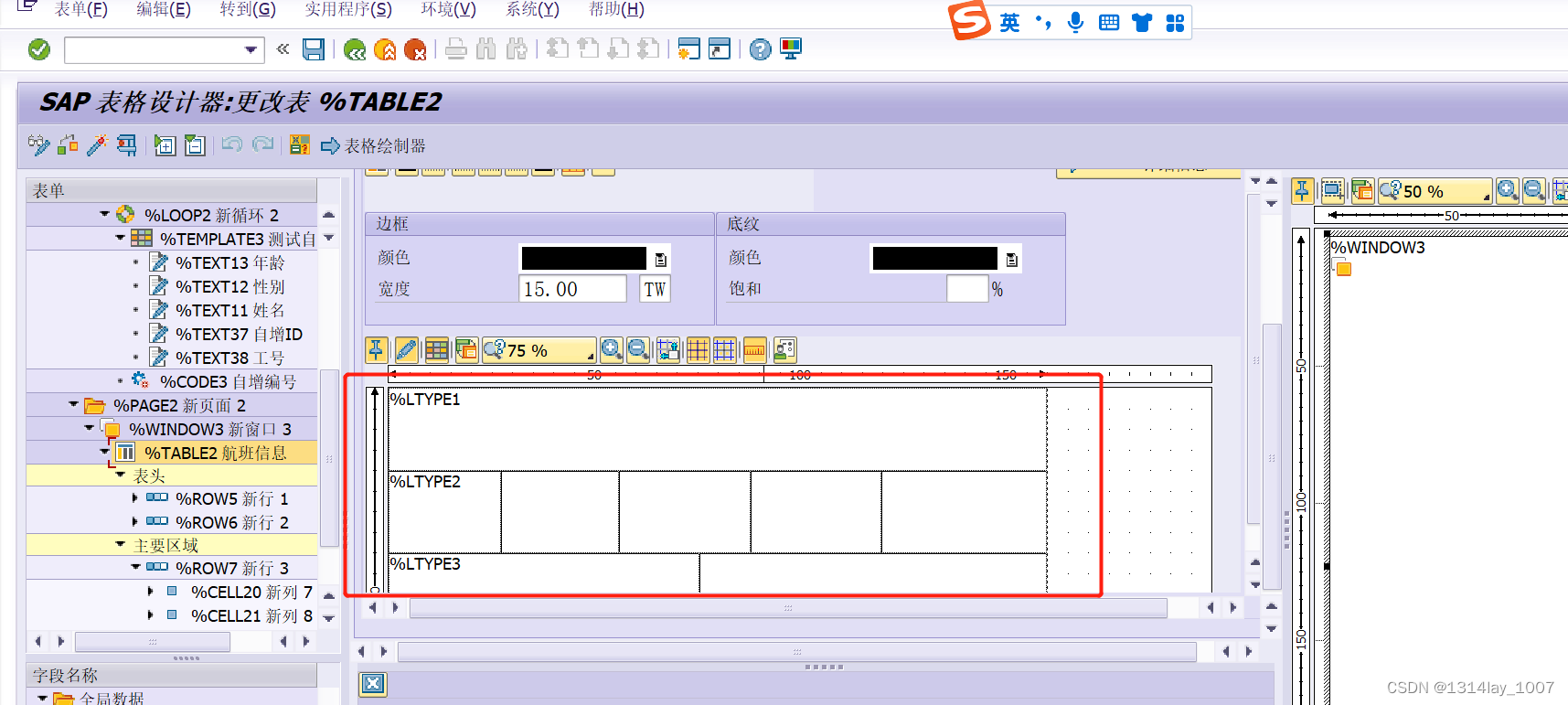
Task: Open the 环境(V) menu
Action: tap(448, 9)
